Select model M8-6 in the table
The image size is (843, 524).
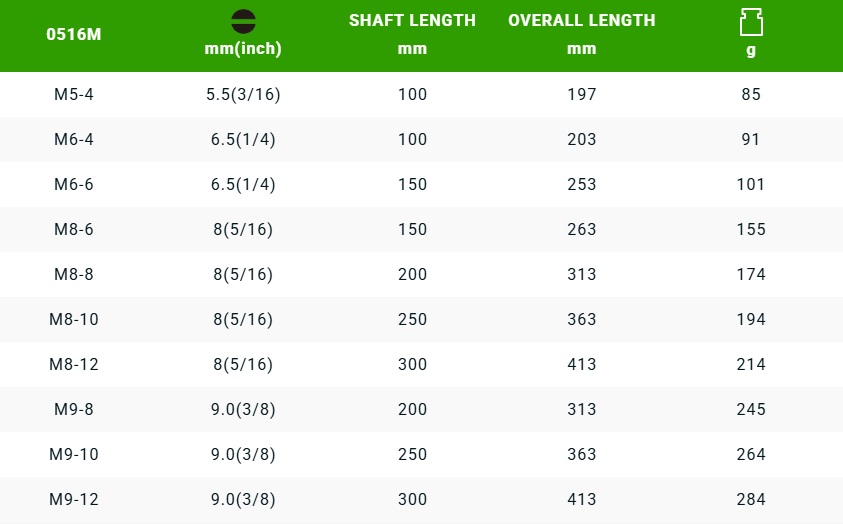[74, 230]
